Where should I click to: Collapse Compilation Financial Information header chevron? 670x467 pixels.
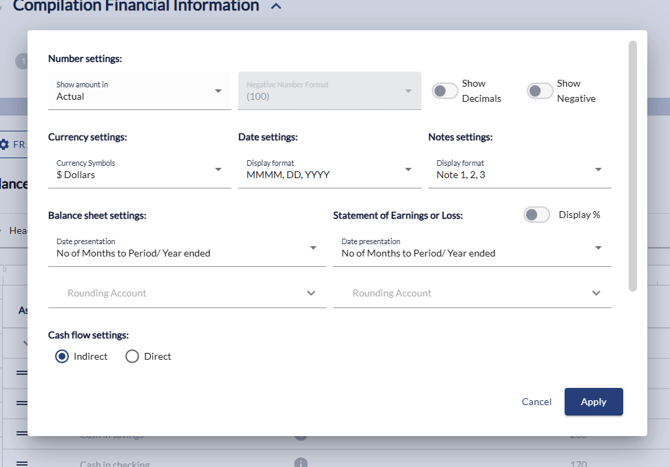pos(276,7)
